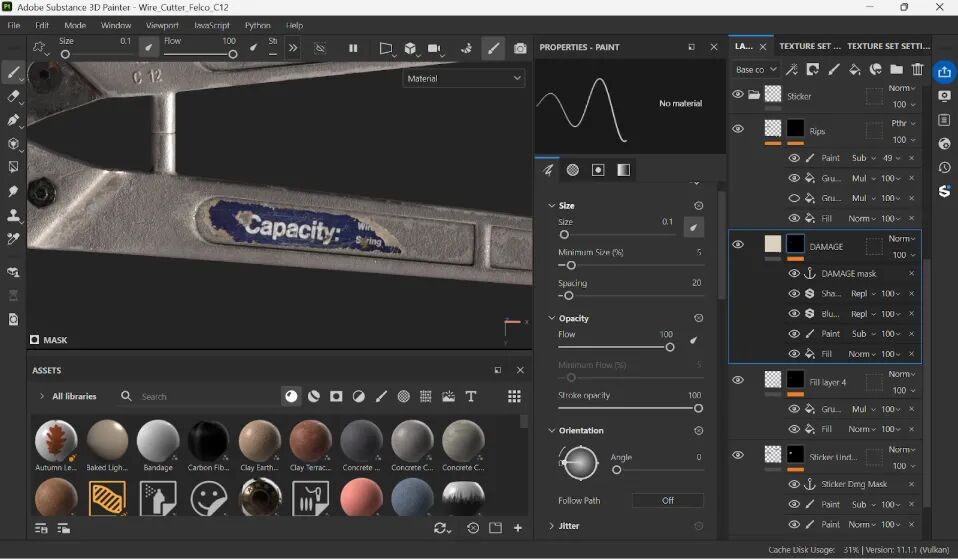Click the Angle slider handle
Screen dimensions: 958x560
coord(616,470)
